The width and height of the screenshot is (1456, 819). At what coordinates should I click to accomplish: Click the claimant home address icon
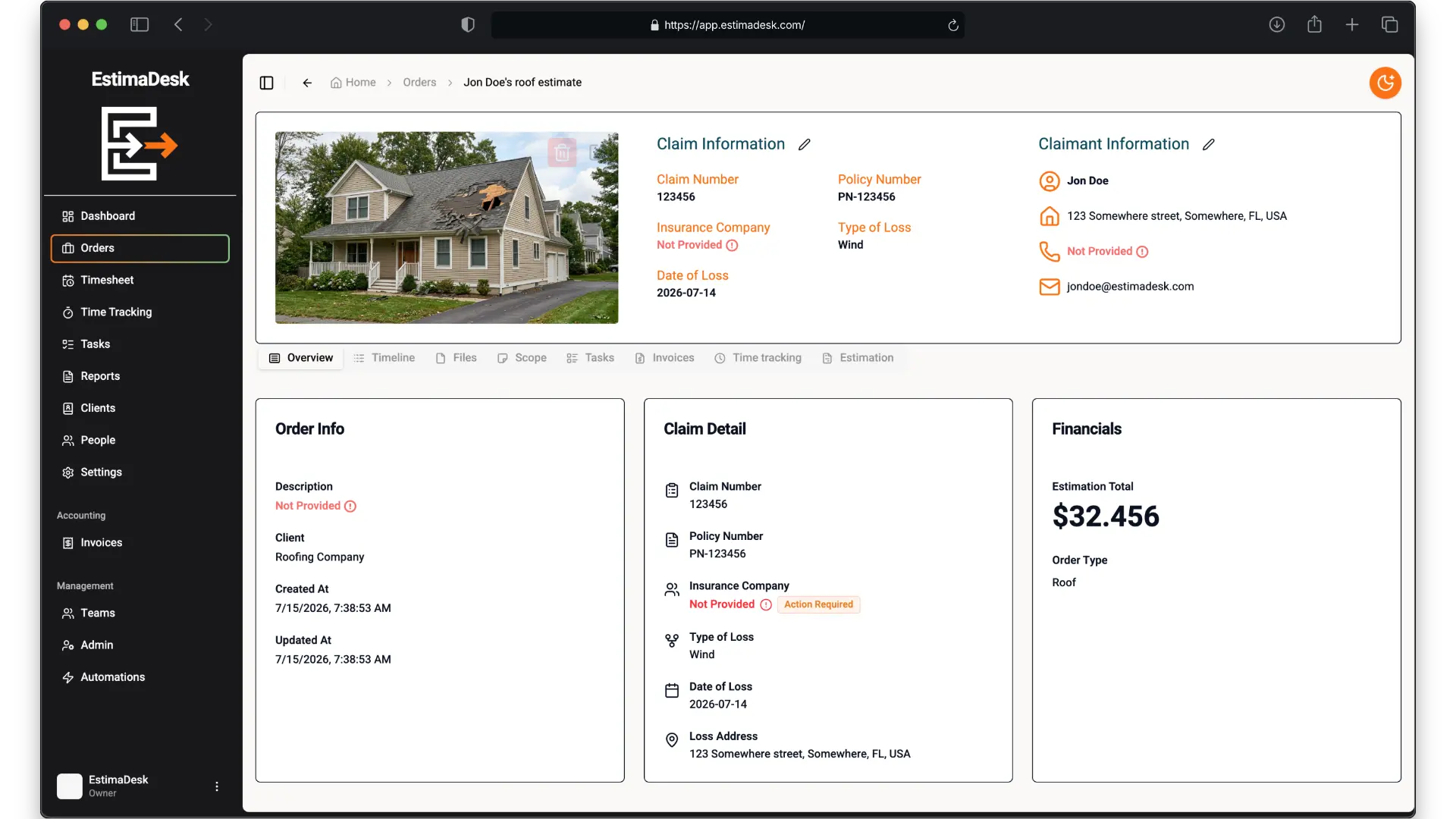coord(1049,216)
